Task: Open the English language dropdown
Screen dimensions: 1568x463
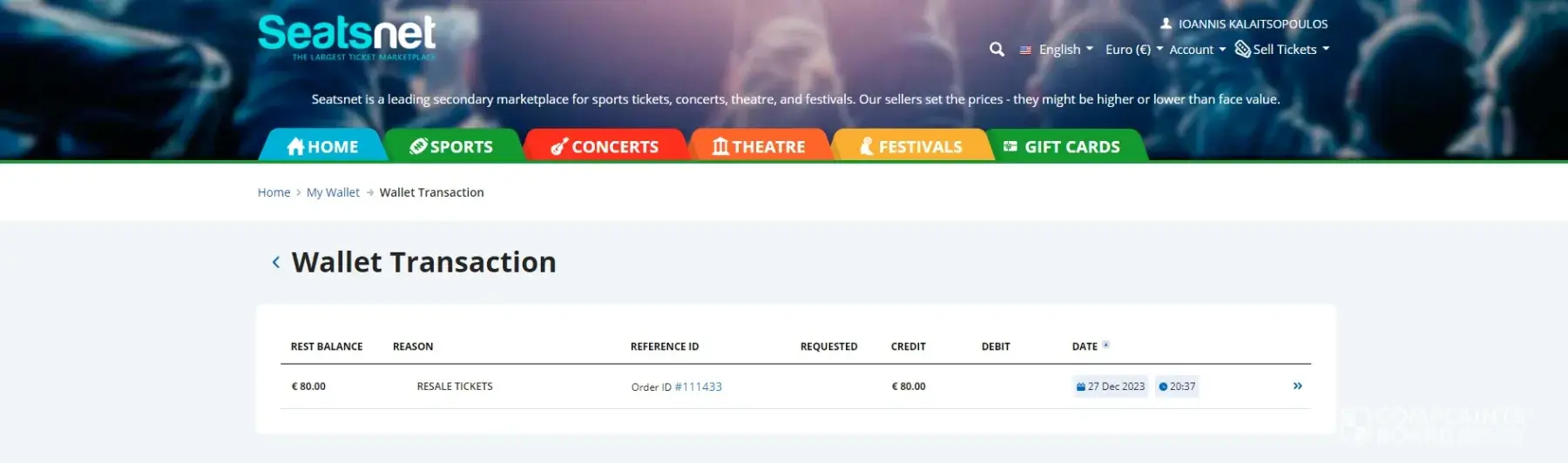Action: point(1058,50)
